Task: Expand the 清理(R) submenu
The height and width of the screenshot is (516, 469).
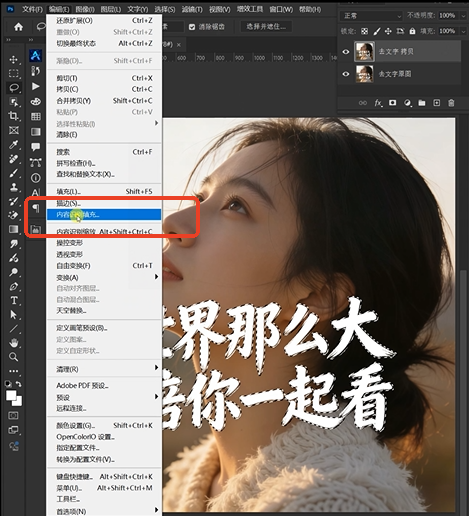Action: point(104,369)
